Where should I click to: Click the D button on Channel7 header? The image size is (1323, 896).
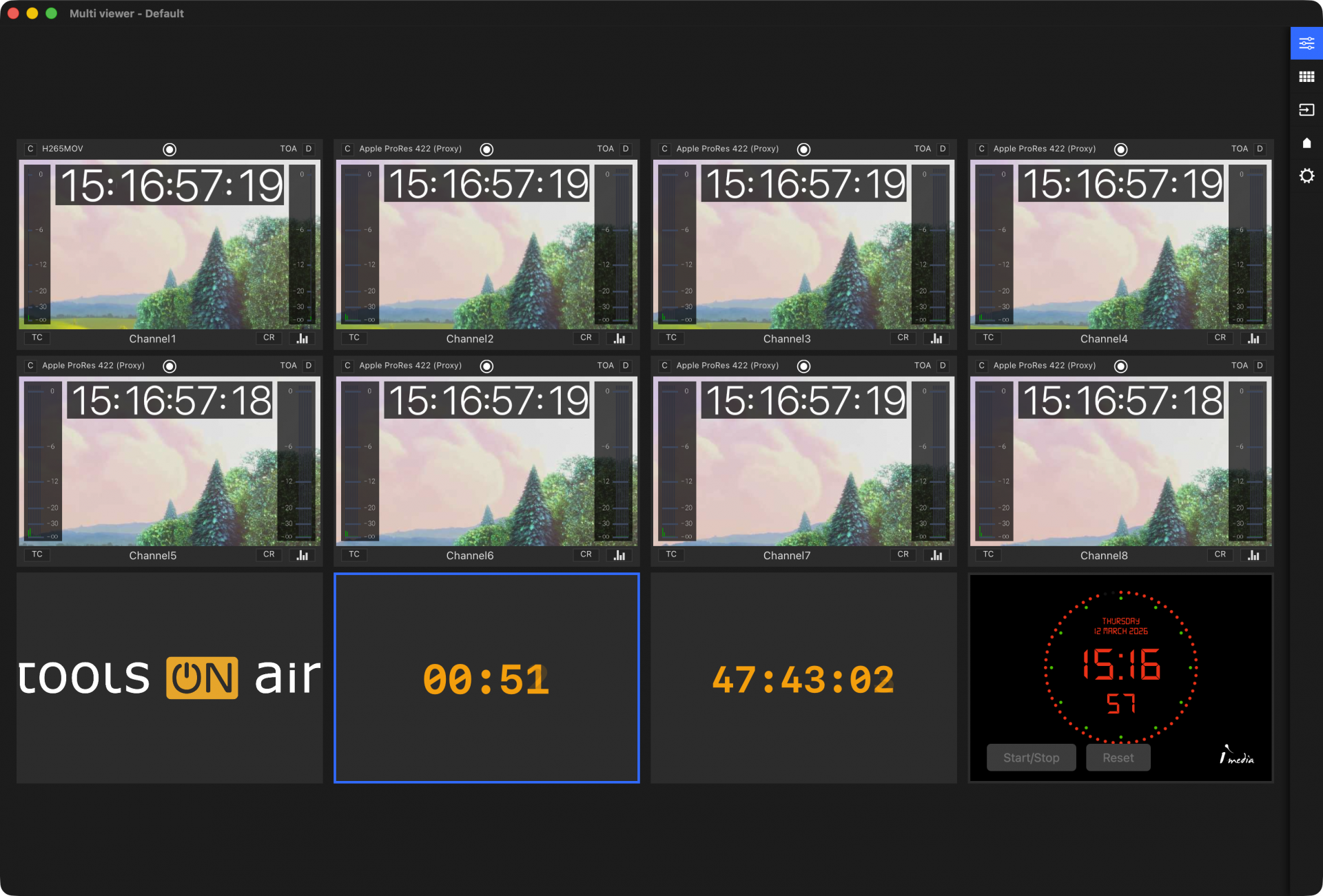(943, 366)
